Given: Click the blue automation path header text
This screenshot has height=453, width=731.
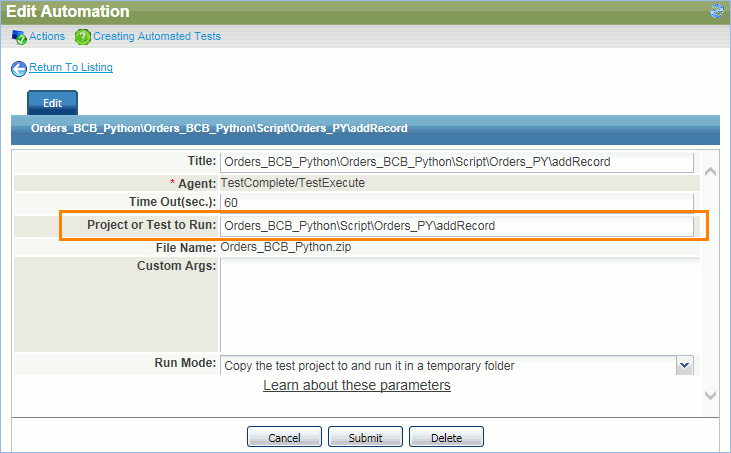Looking at the screenshot, I should [x=219, y=128].
